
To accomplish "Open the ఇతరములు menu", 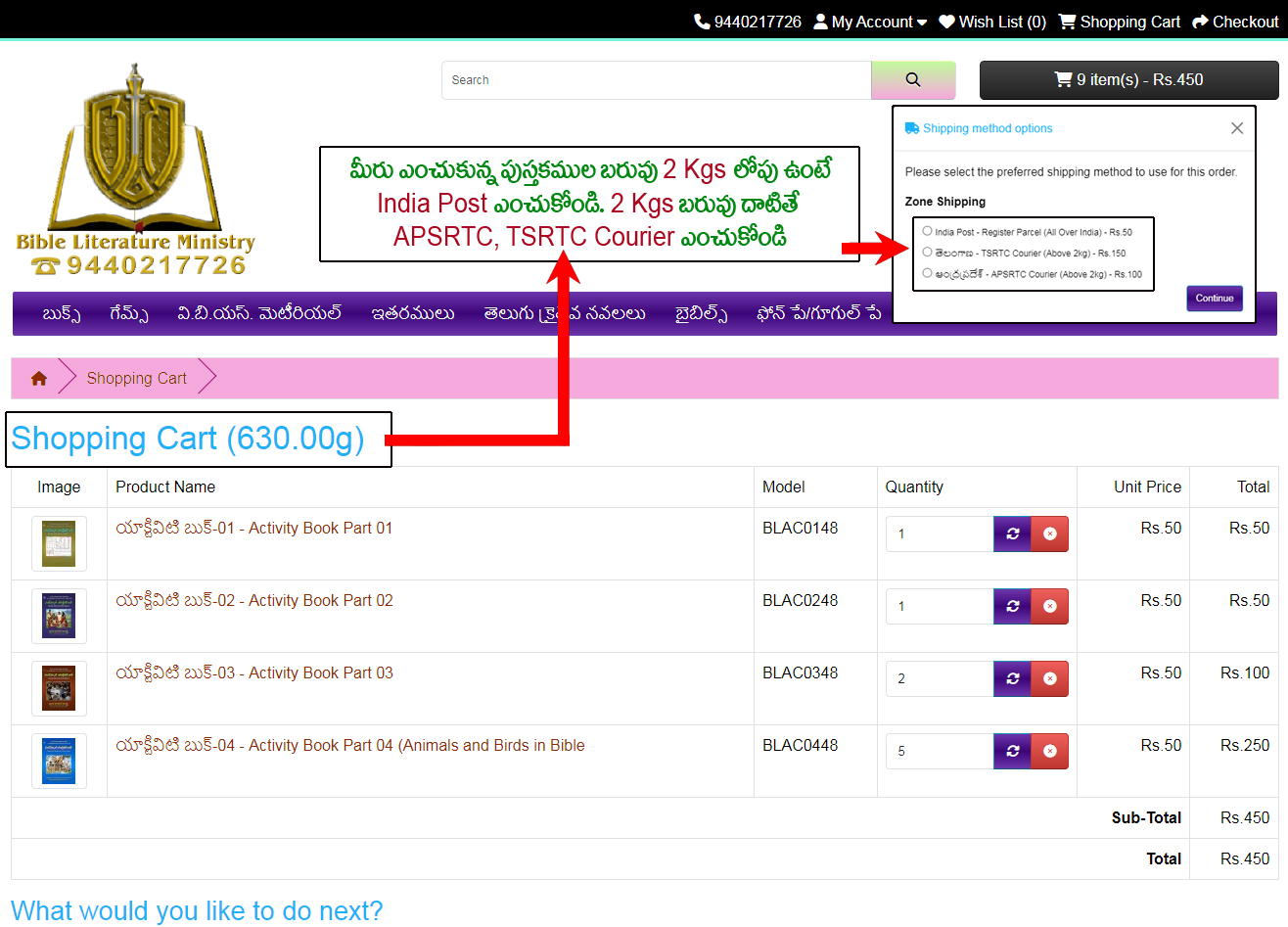I will [x=413, y=313].
